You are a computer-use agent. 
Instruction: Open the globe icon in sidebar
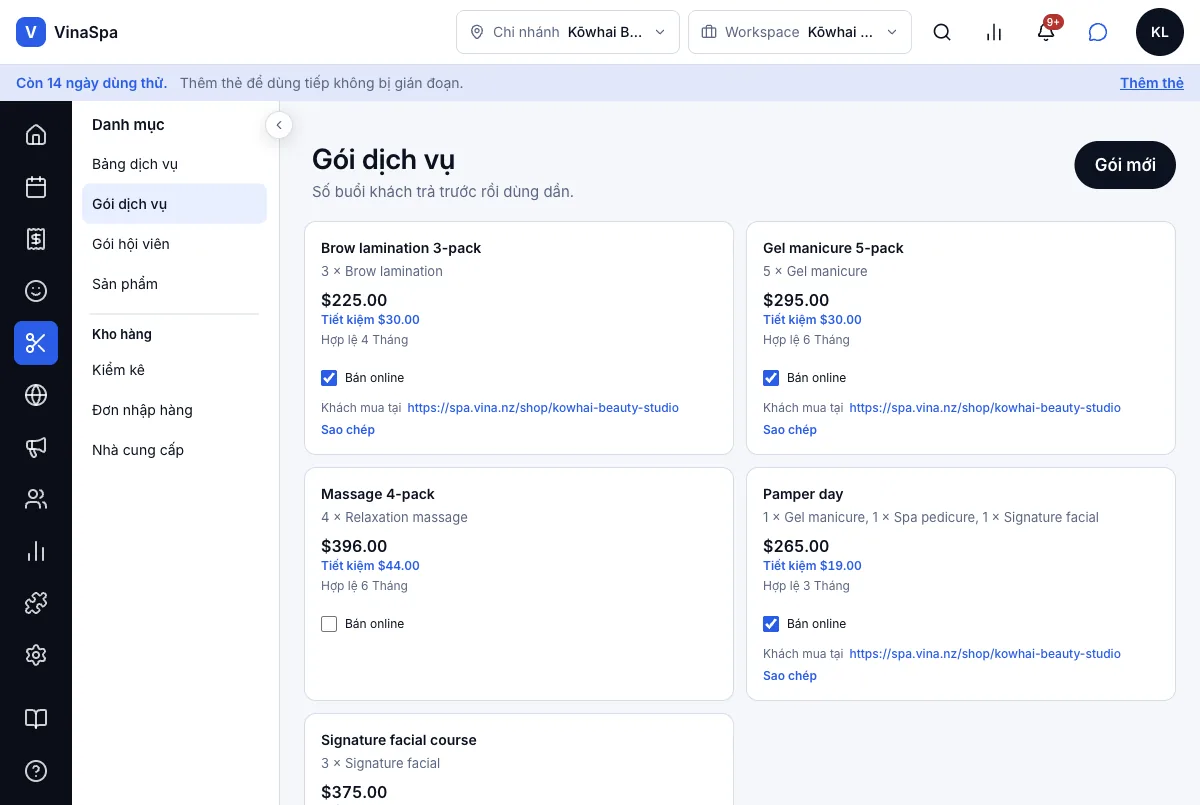click(36, 395)
